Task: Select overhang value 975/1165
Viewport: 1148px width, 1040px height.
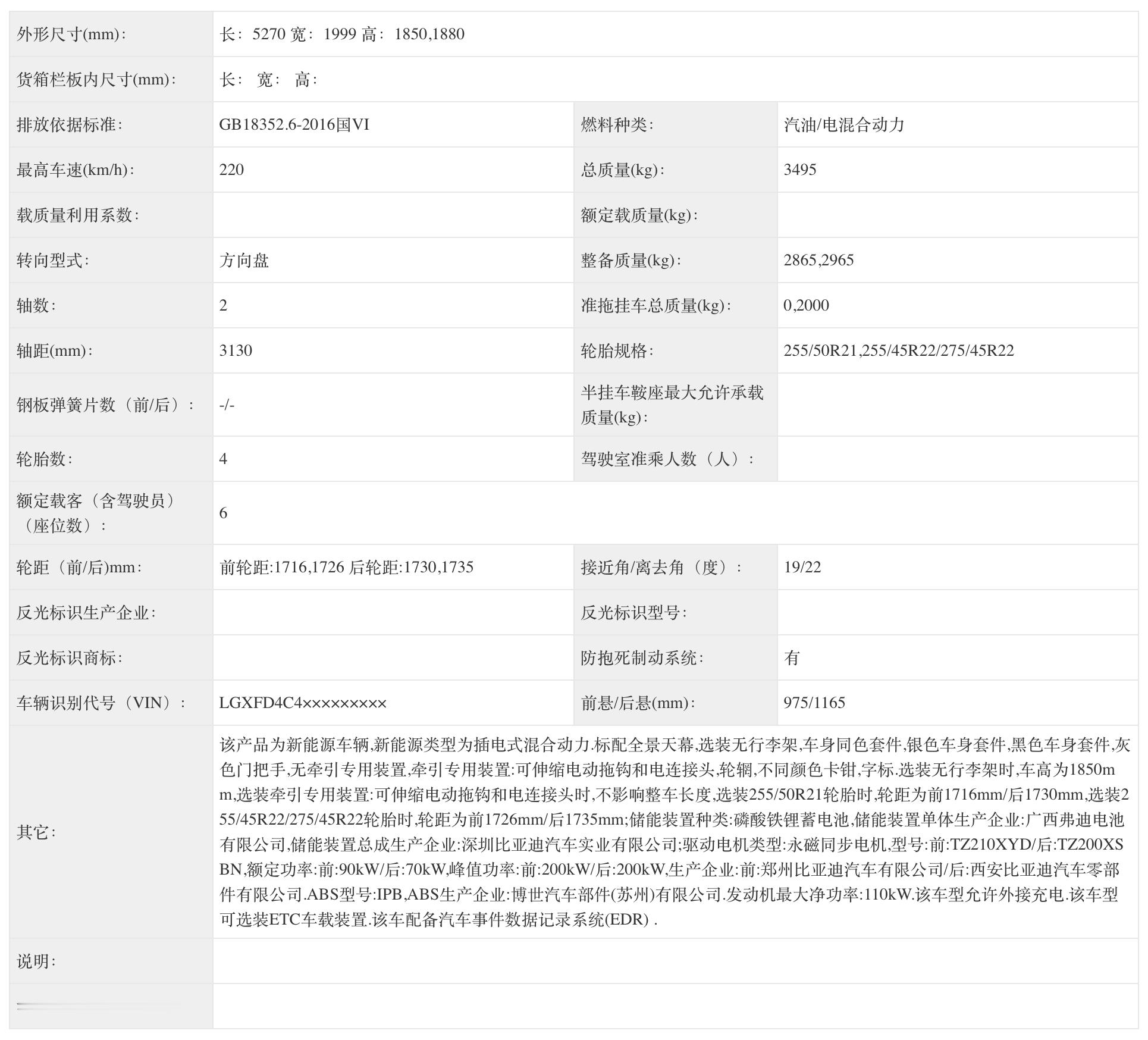Action: (814, 703)
